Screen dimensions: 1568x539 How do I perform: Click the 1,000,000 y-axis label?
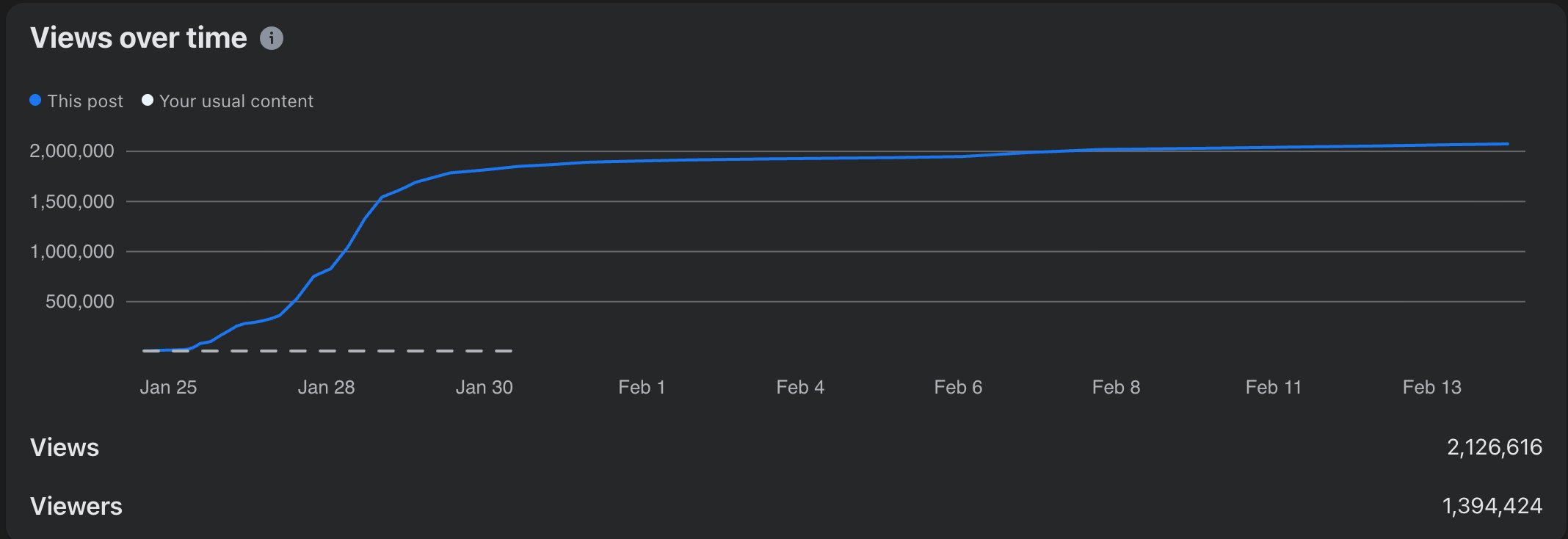pyautogui.click(x=72, y=252)
